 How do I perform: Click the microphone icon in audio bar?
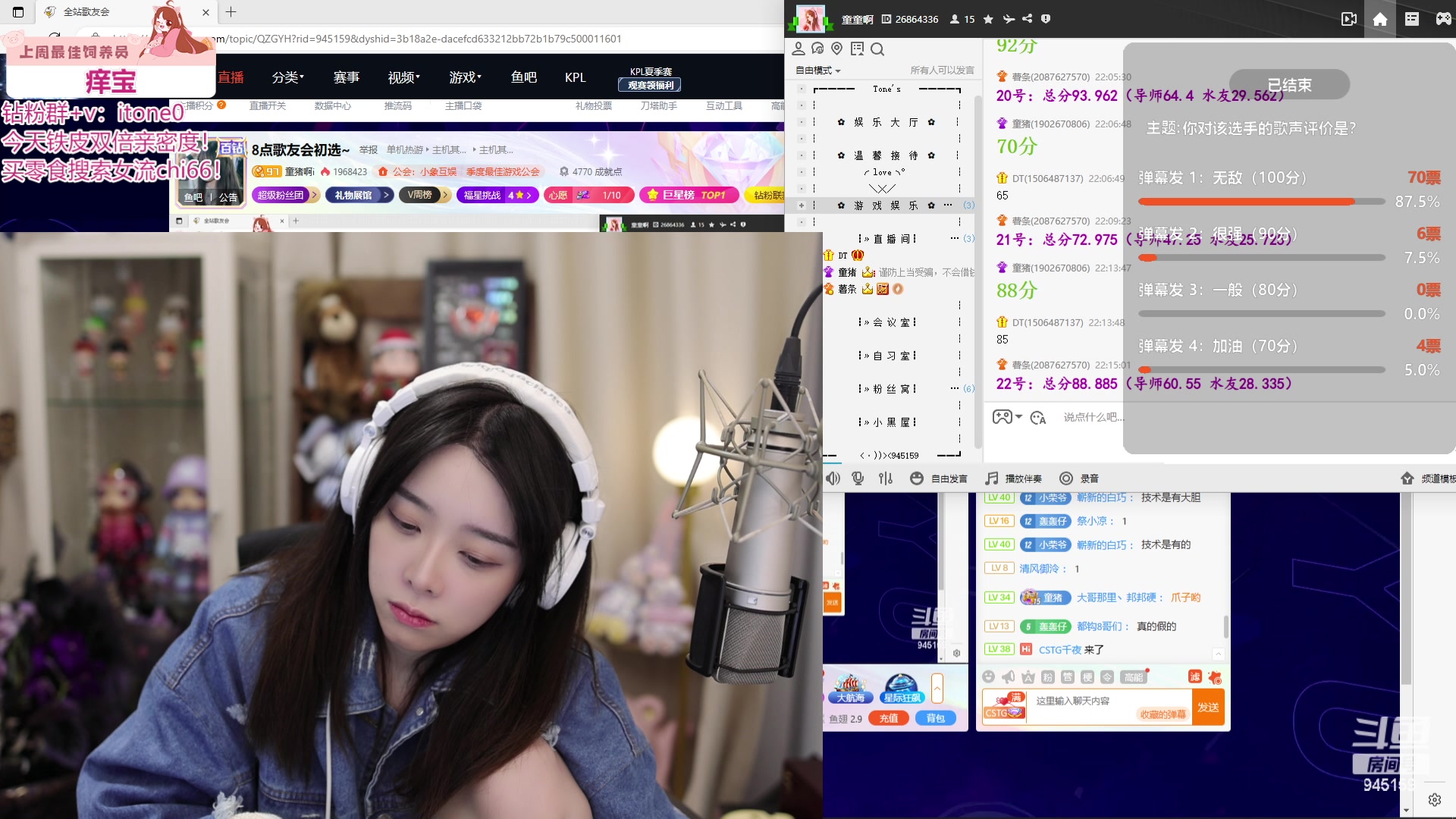858,479
